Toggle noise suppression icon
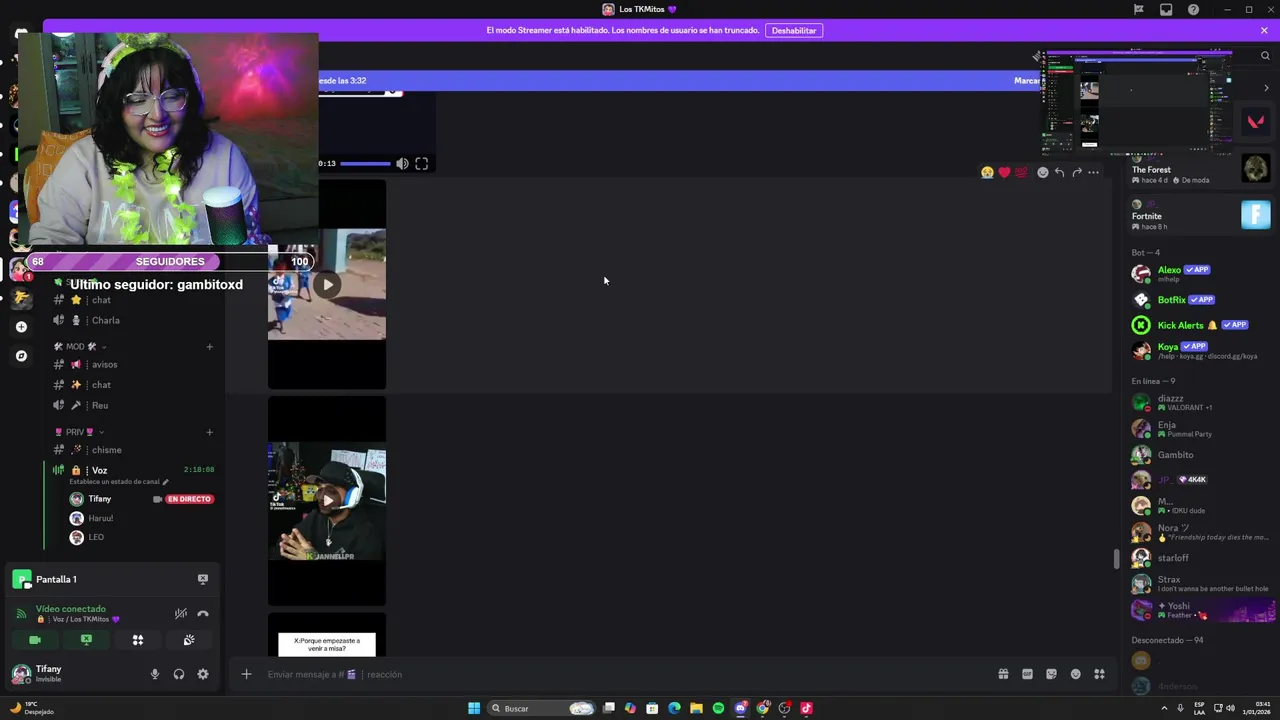This screenshot has height=720, width=1280. (x=181, y=614)
